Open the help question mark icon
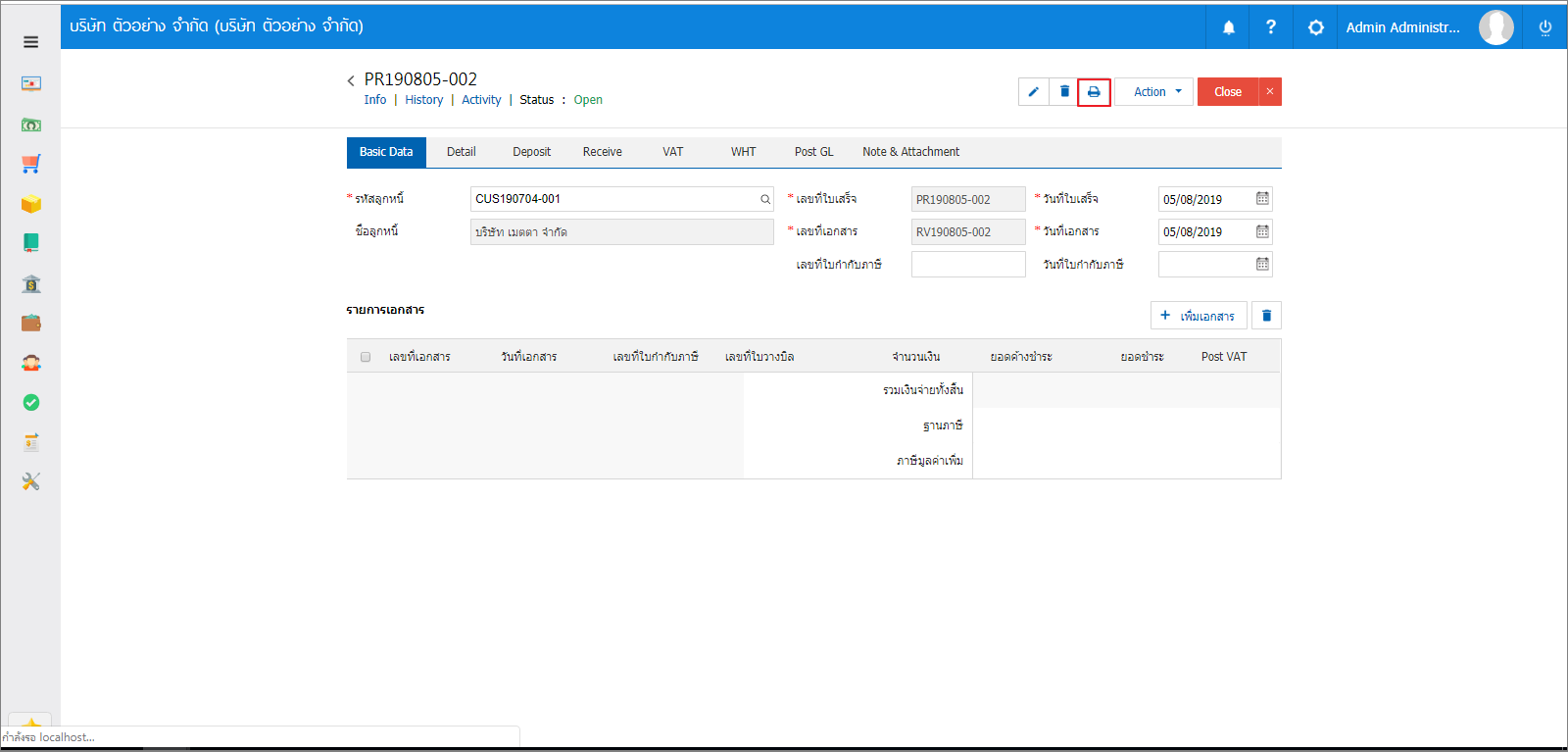The width and height of the screenshot is (1568, 752). [x=1271, y=27]
